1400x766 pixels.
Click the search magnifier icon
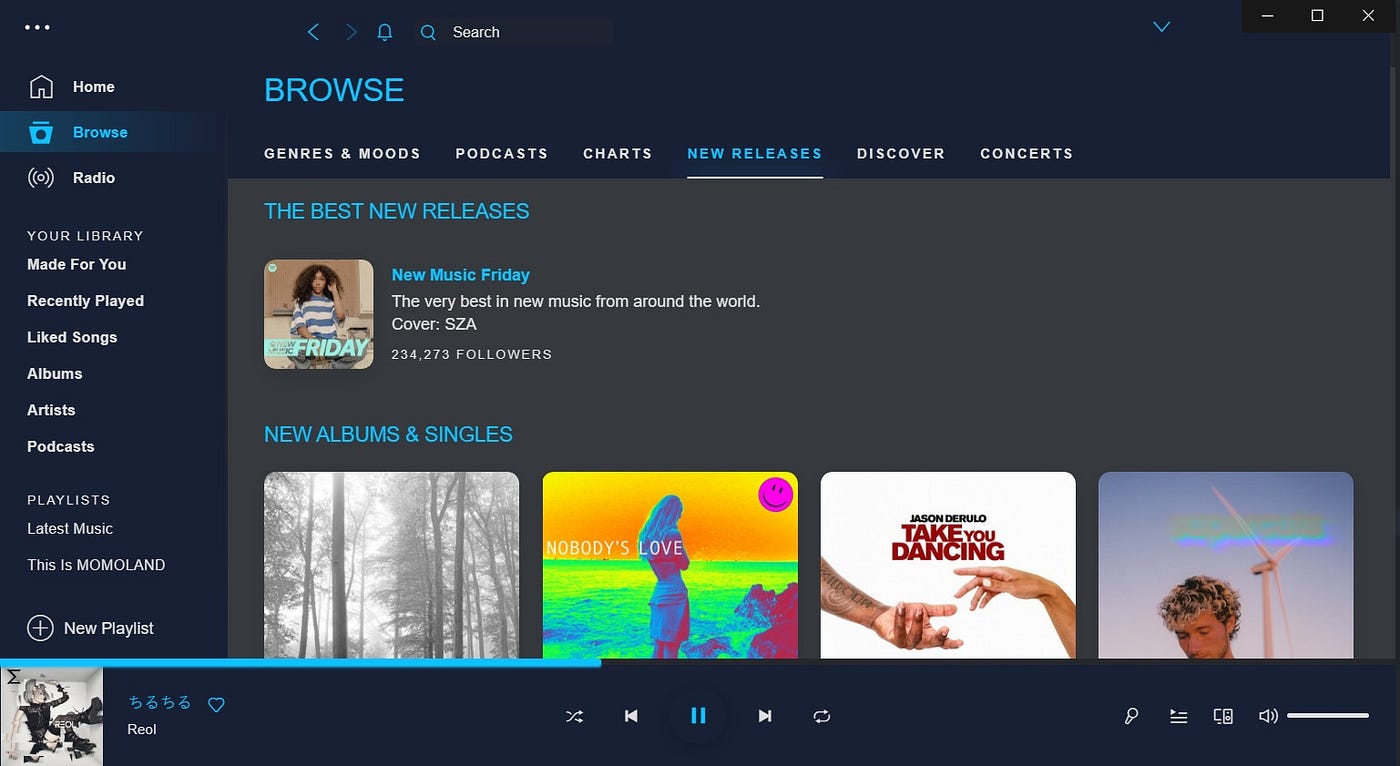[428, 32]
